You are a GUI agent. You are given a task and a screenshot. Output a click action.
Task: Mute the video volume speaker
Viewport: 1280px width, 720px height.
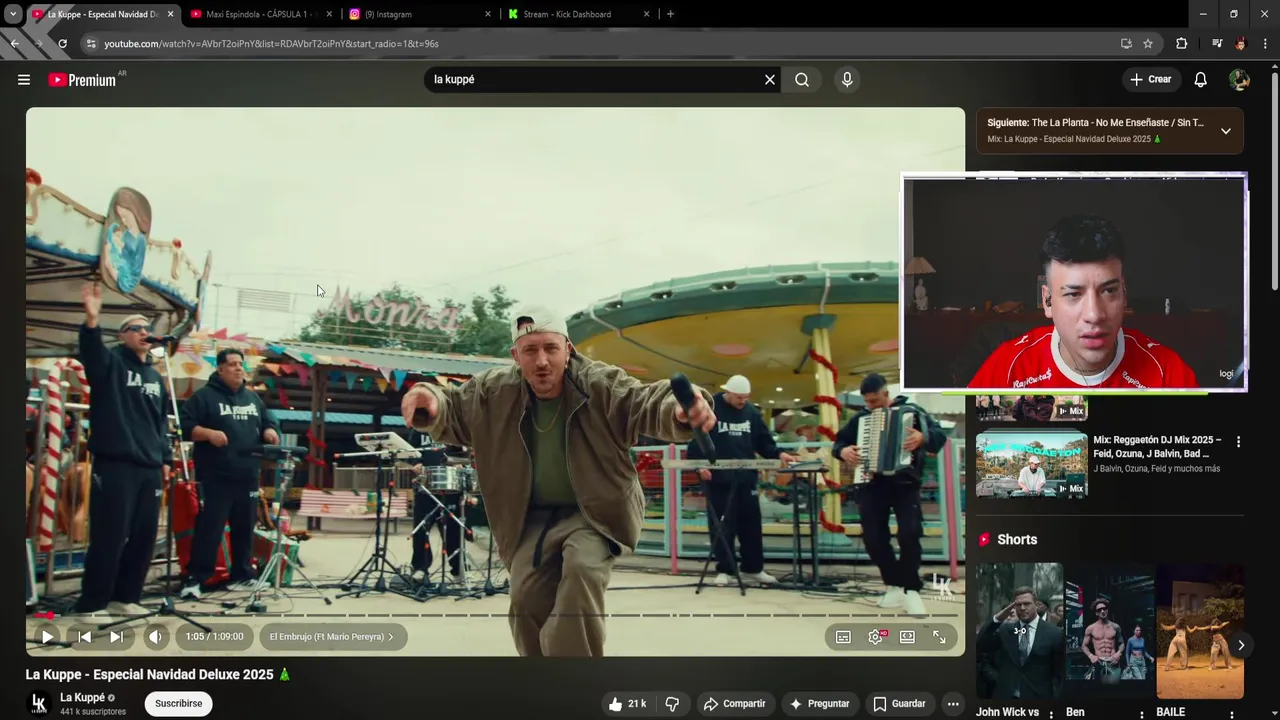coord(155,637)
